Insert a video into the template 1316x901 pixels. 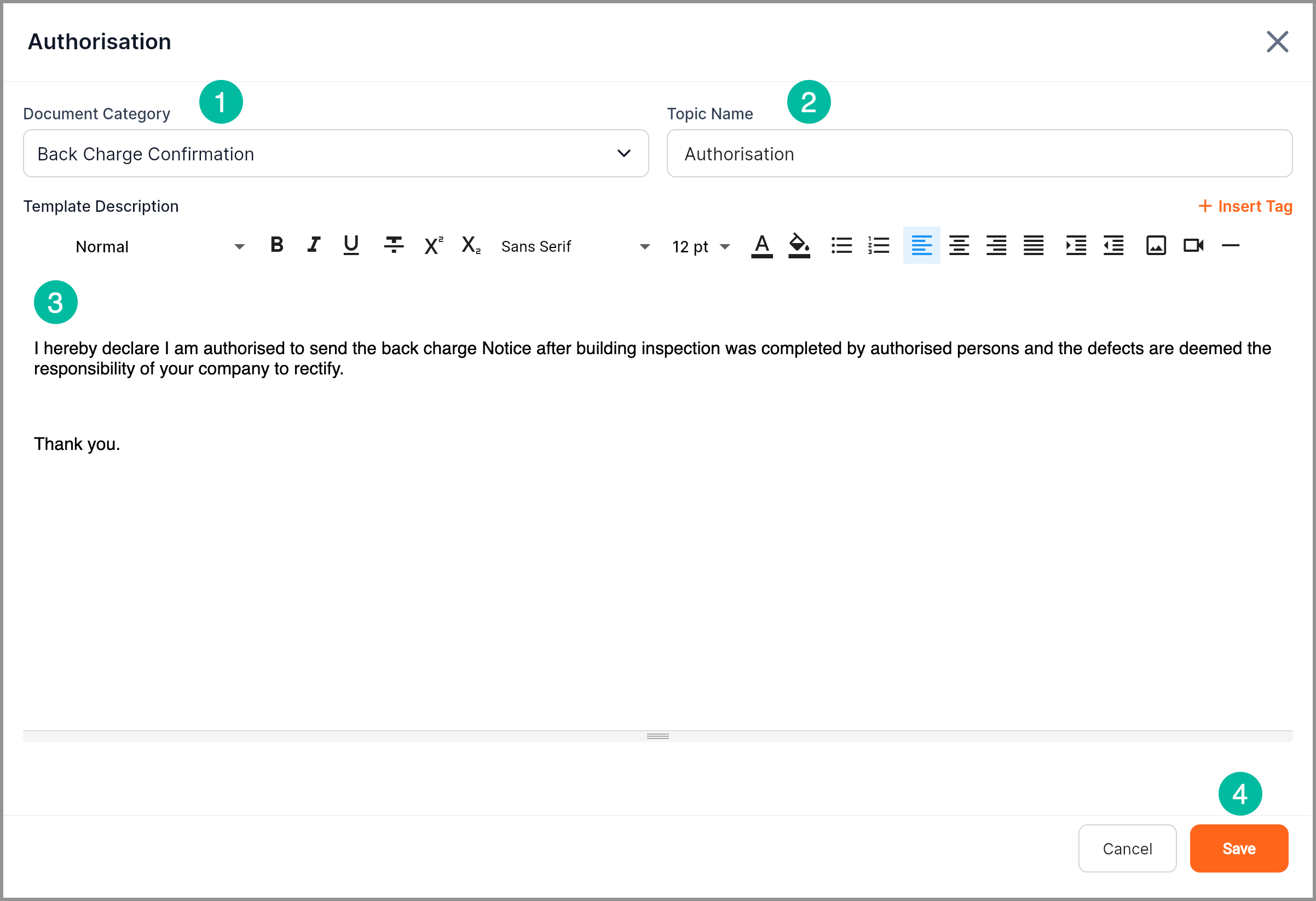(x=1193, y=246)
